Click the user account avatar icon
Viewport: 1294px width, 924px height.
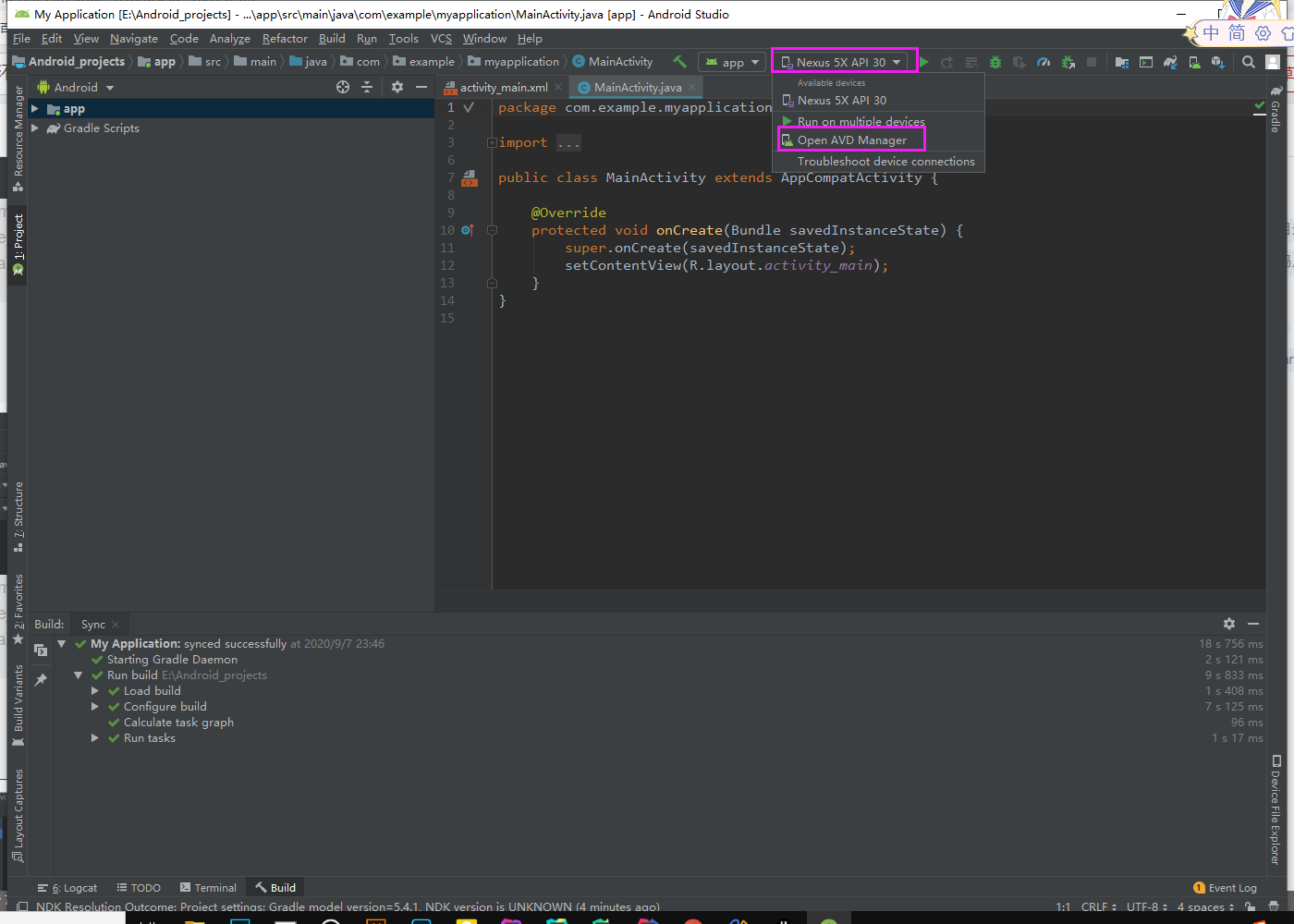(1273, 62)
